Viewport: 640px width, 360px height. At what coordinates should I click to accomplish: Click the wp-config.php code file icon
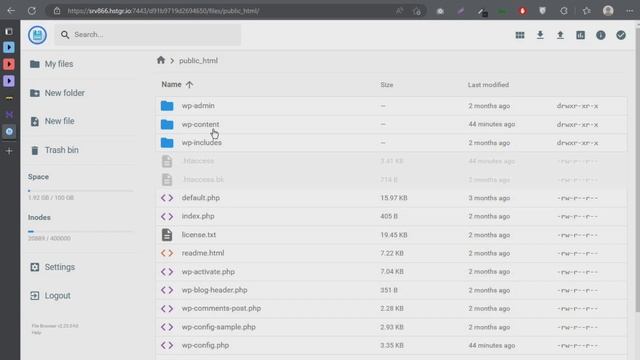tap(167, 345)
